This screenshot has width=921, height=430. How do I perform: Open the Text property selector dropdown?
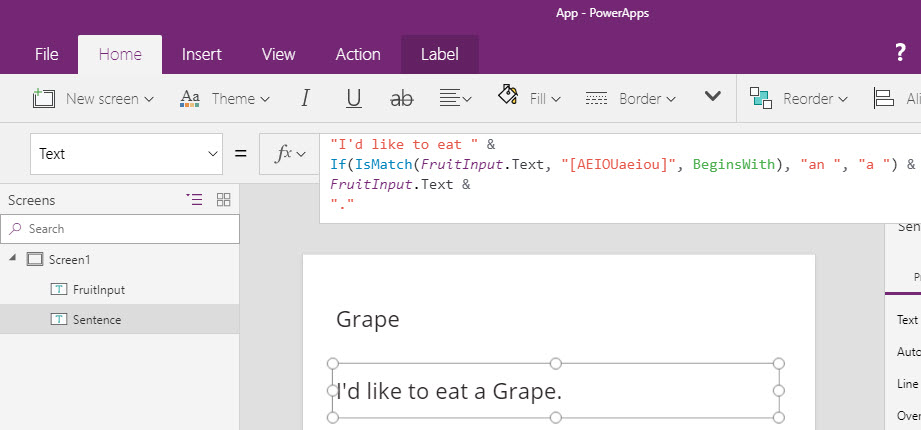126,154
